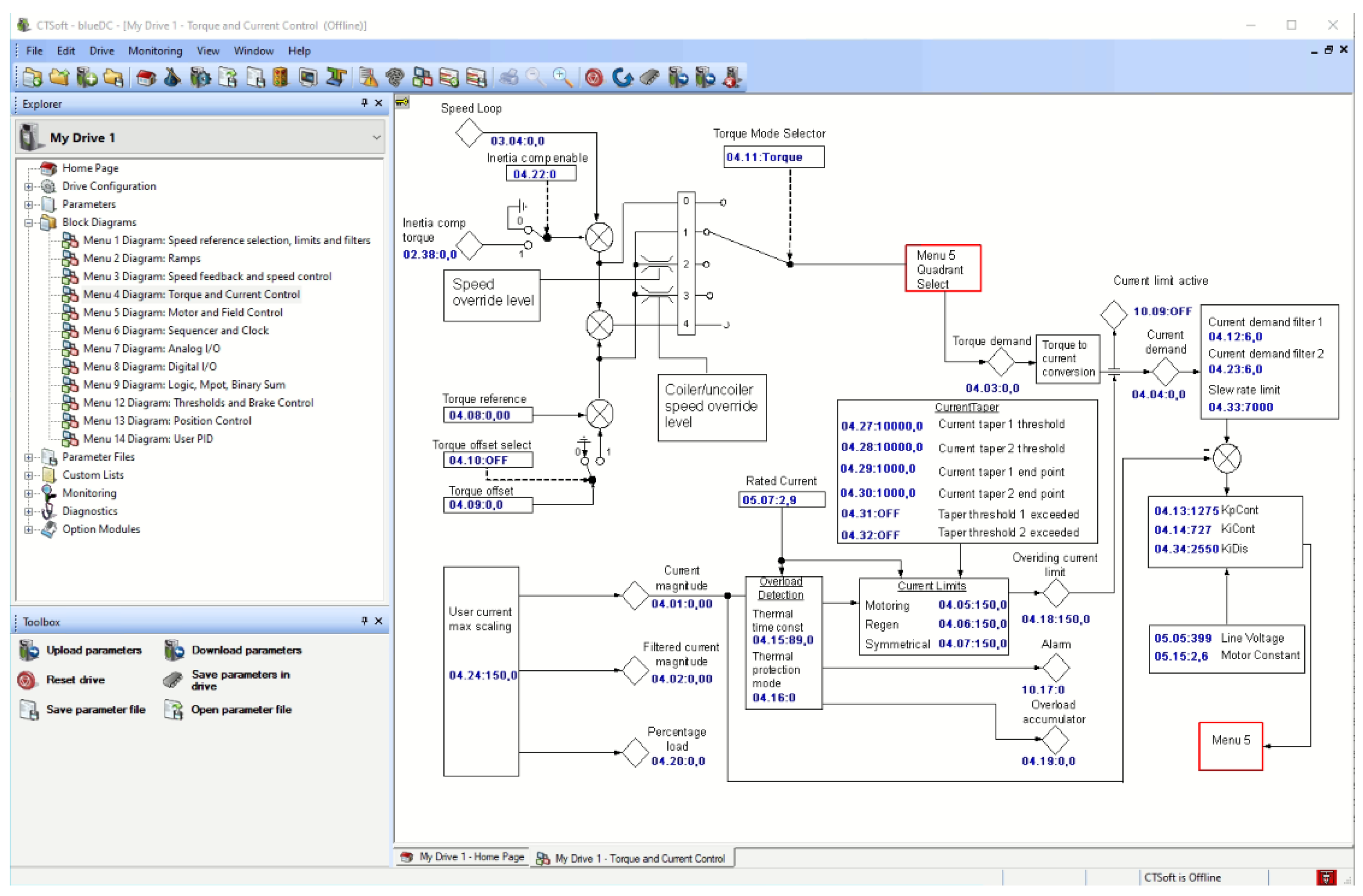Click the red house Home Page toolbar icon

click(146, 77)
